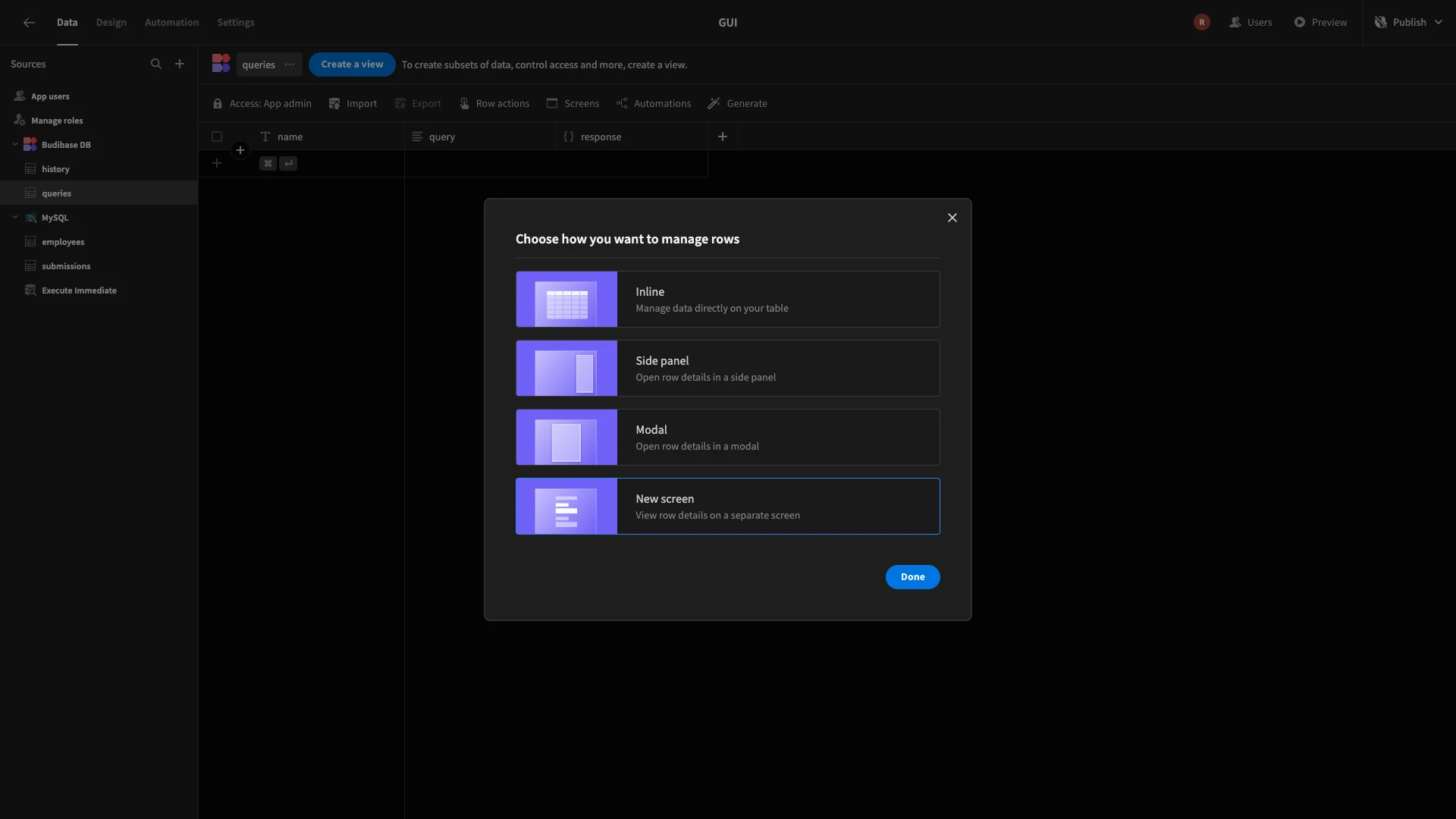Click the Generate wand toolbar item

coord(737,103)
